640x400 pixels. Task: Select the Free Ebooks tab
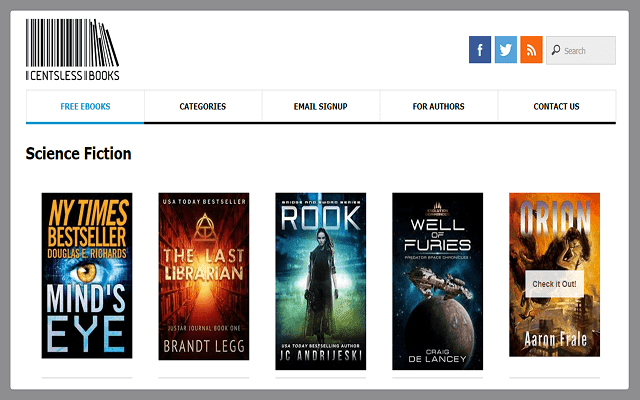(85, 106)
